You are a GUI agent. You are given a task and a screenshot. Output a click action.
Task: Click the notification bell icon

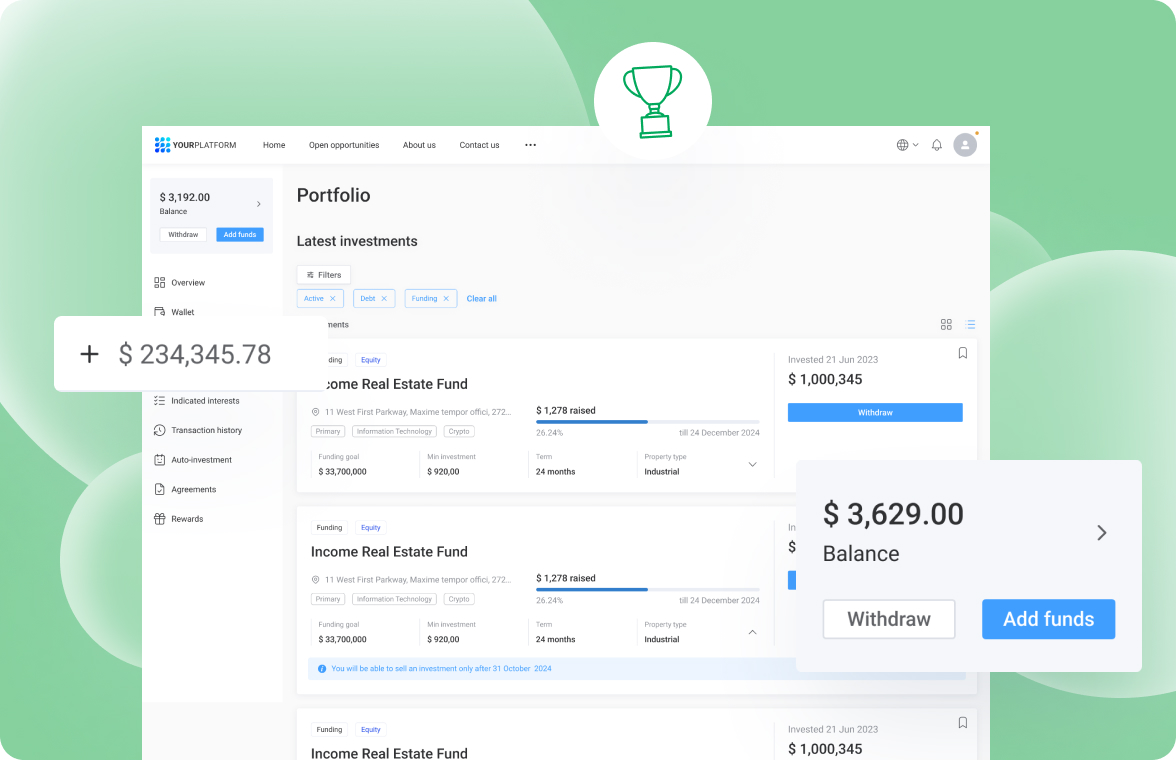point(936,145)
